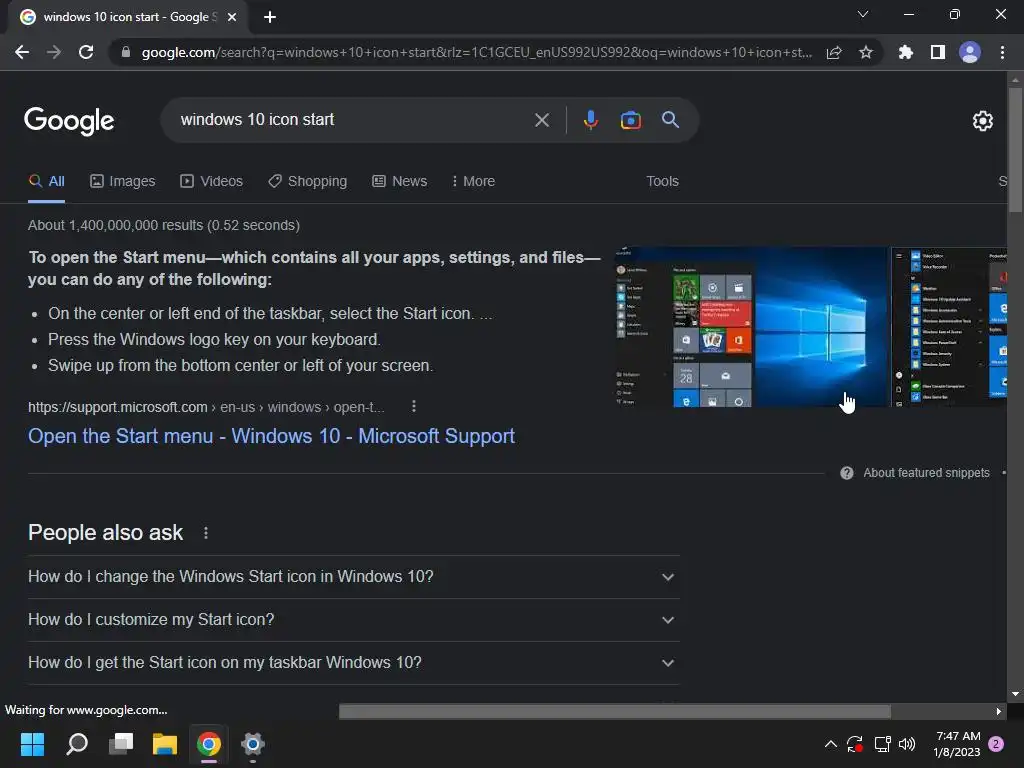1024x768 pixels.
Task: Open the network tray icon
Action: coord(882,744)
